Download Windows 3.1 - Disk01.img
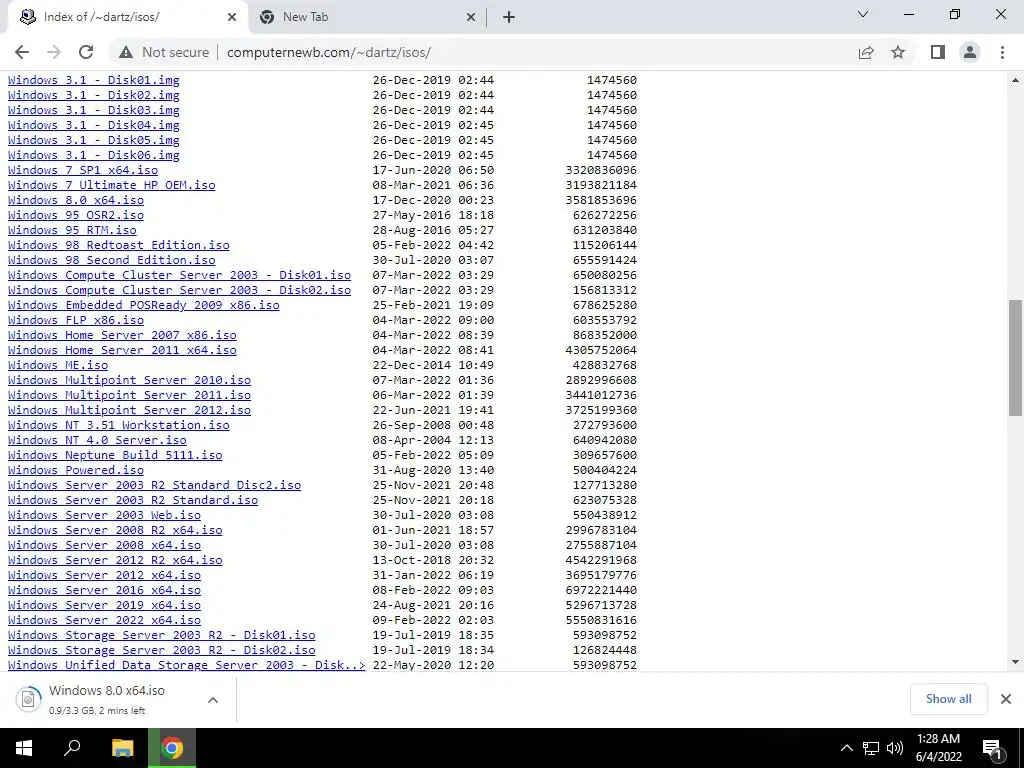The image size is (1024, 768). 93,80
